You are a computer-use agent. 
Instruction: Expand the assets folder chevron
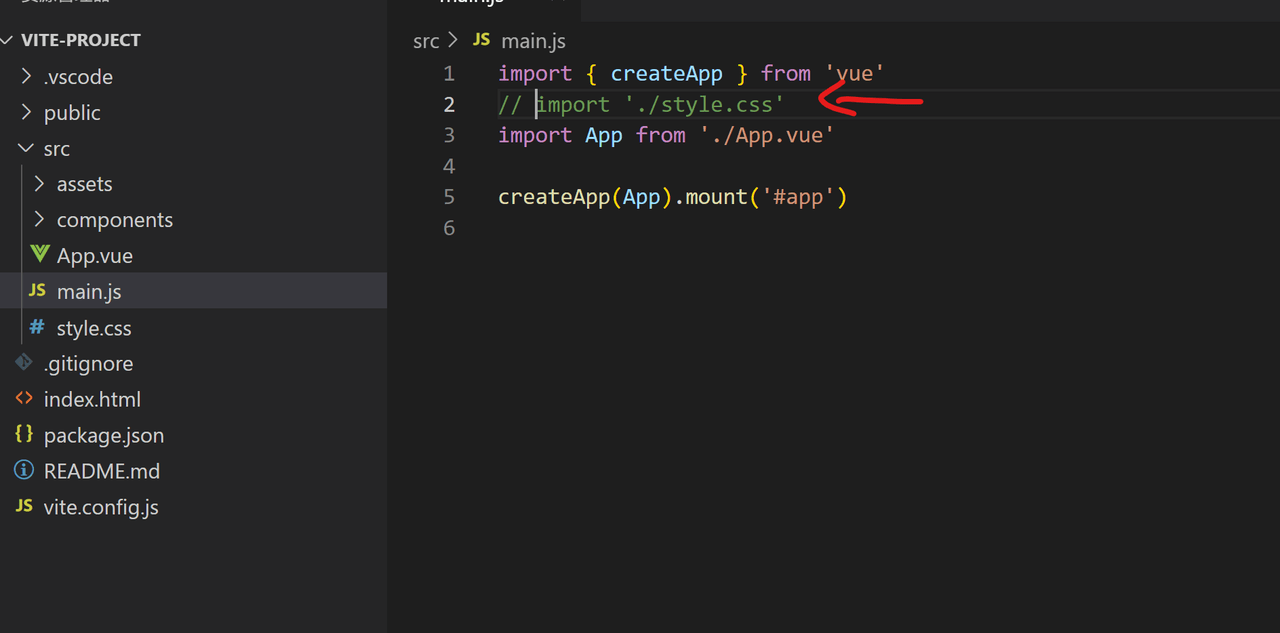click(x=39, y=184)
